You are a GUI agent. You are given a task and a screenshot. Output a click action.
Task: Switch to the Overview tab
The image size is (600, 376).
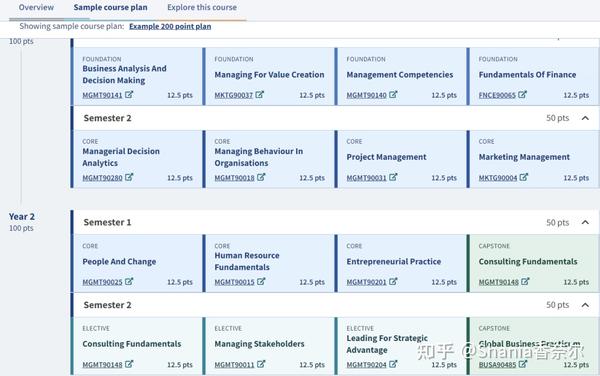[x=36, y=7]
